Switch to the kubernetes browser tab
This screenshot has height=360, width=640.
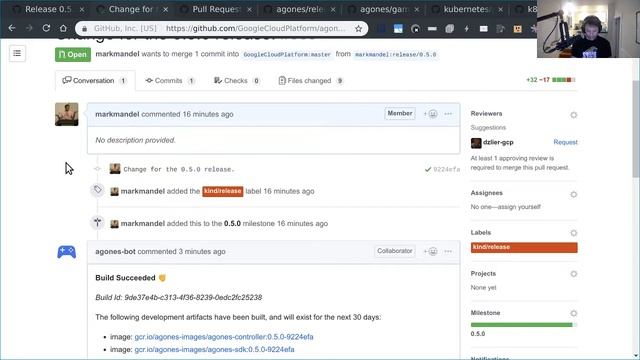point(467,9)
